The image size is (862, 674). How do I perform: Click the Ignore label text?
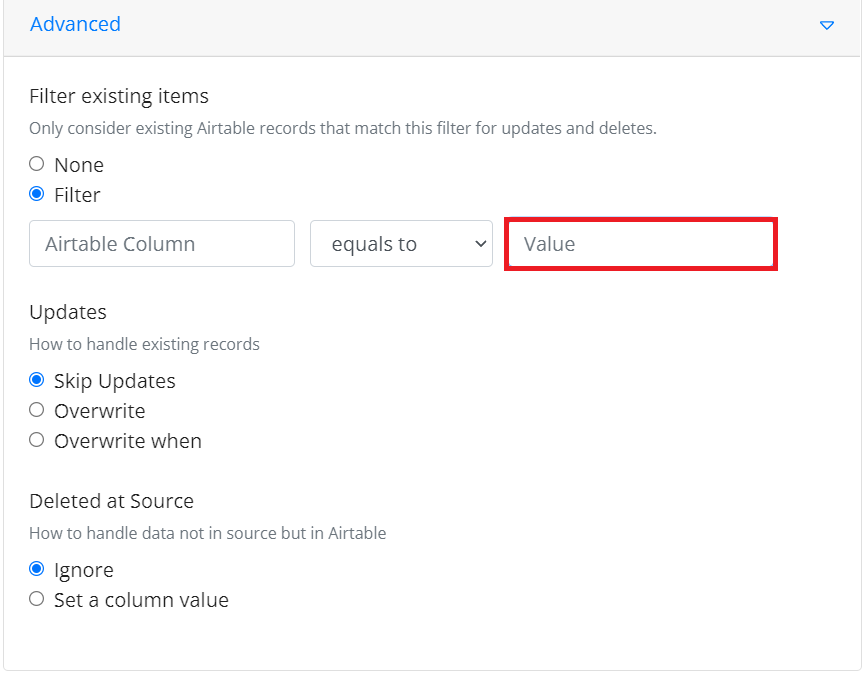[84, 571]
